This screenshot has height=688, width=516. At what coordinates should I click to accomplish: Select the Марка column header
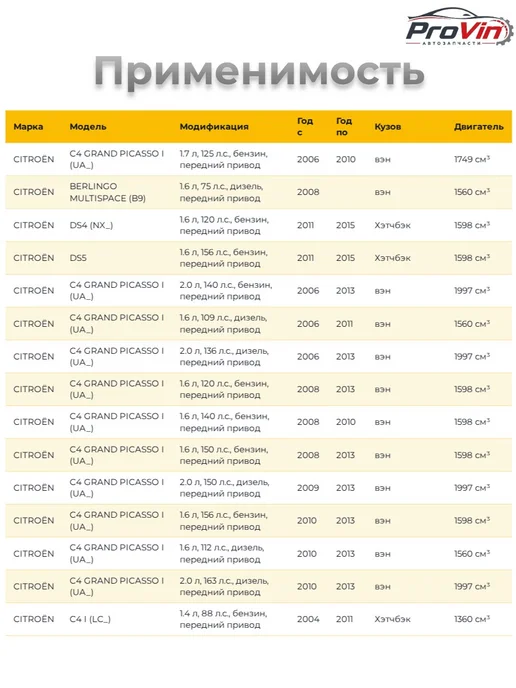click(x=28, y=127)
